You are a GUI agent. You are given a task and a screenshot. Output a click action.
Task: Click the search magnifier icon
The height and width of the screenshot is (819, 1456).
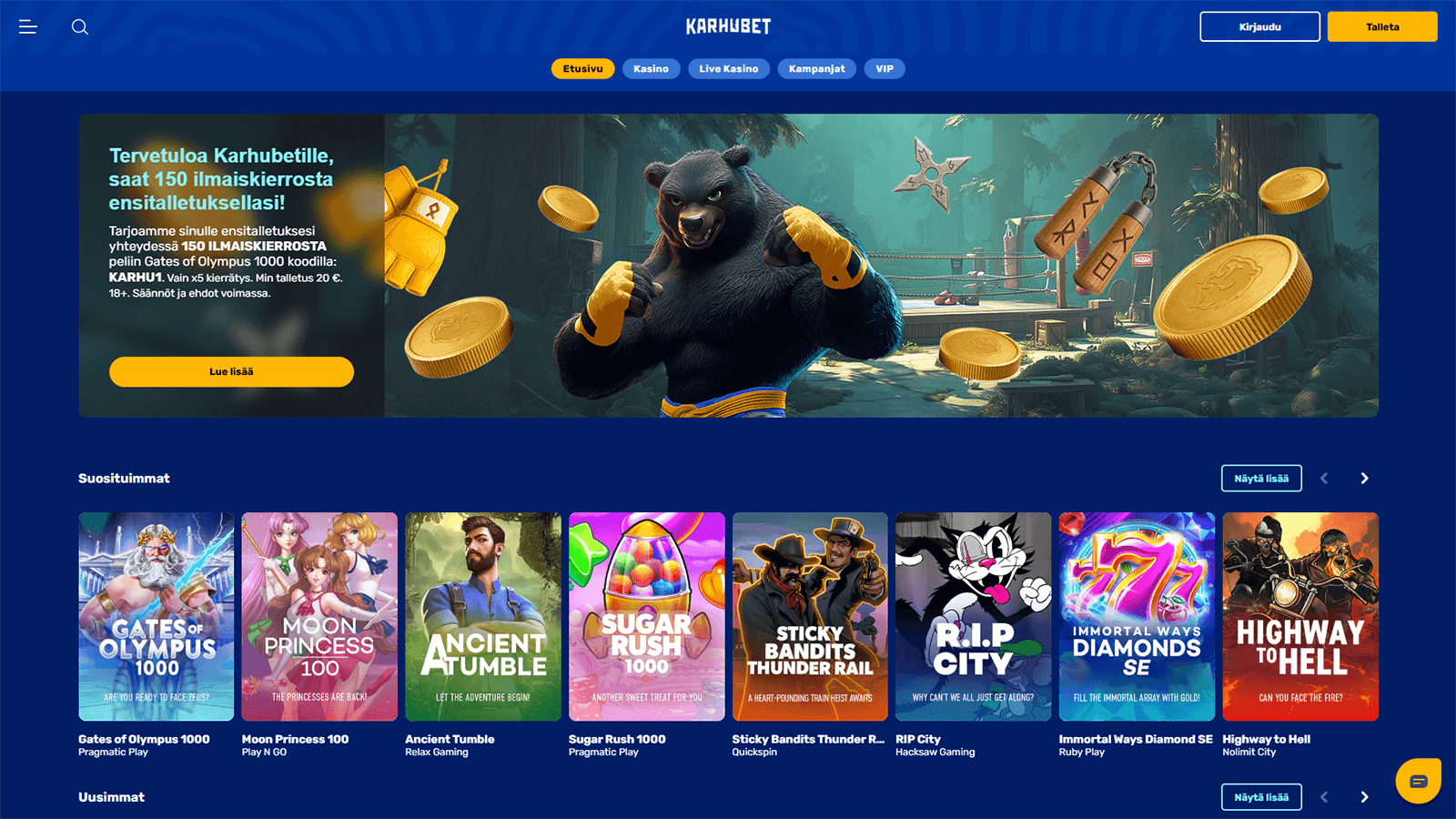click(x=80, y=27)
